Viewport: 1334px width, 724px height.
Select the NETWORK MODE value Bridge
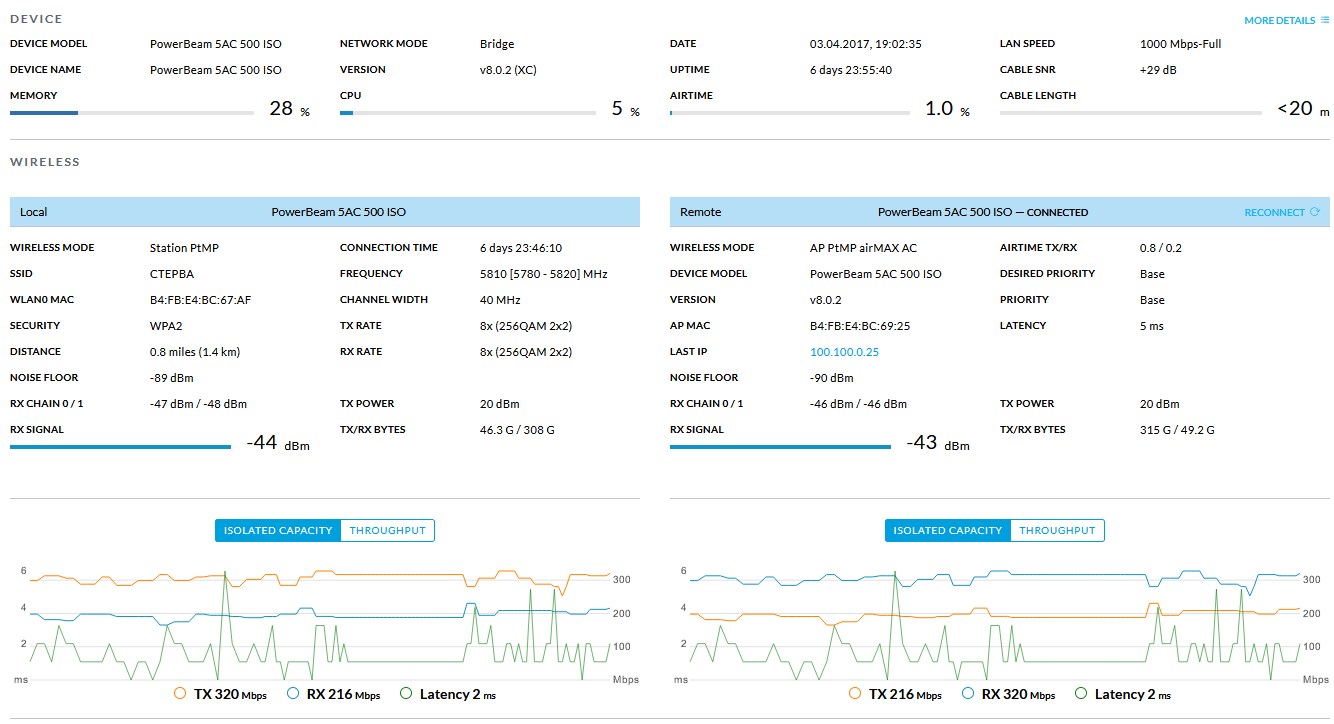(497, 44)
